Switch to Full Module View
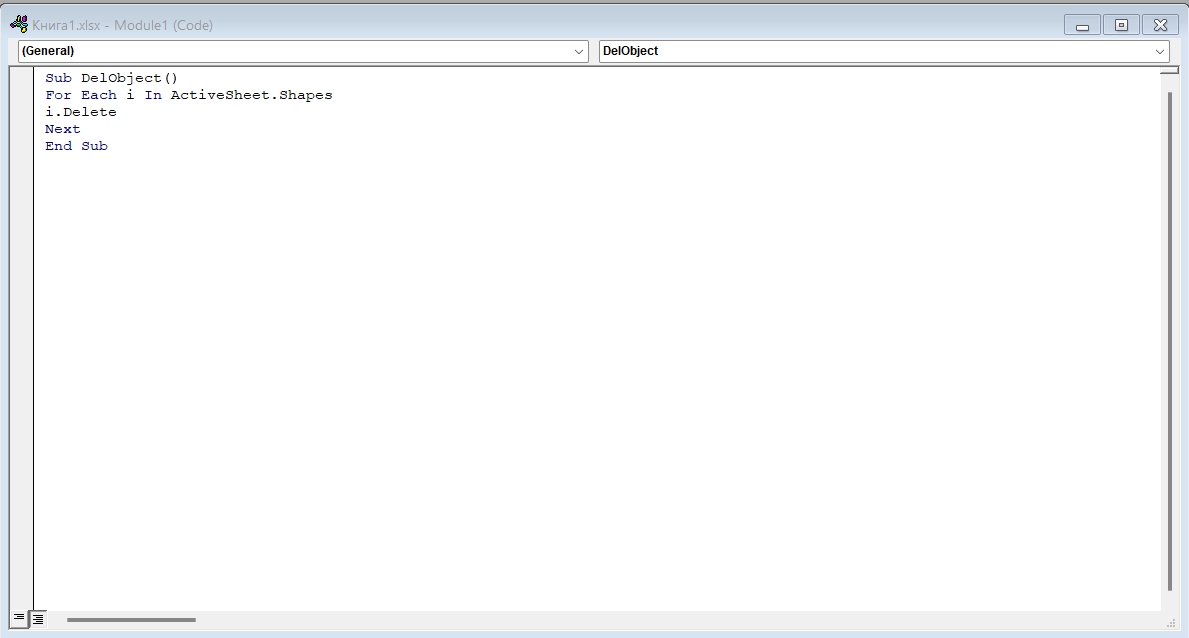This screenshot has height=638, width=1189. point(38,619)
